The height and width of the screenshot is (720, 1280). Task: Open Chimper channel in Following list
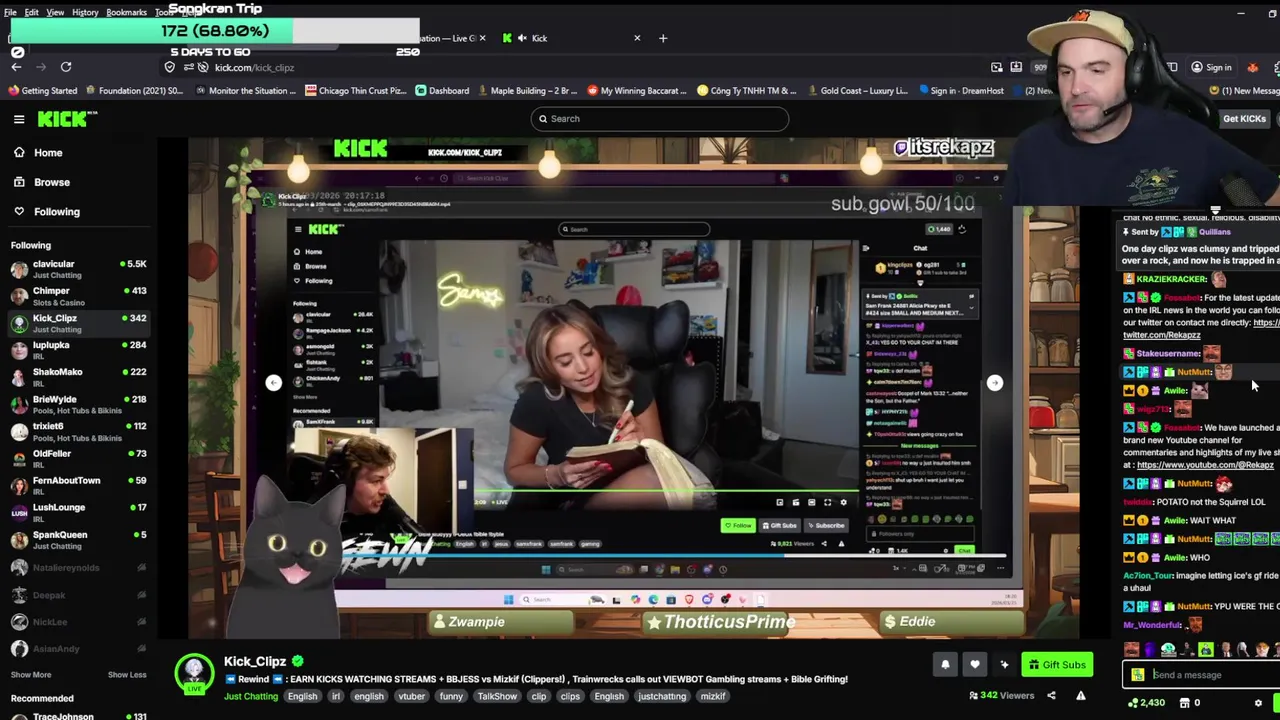(78, 296)
